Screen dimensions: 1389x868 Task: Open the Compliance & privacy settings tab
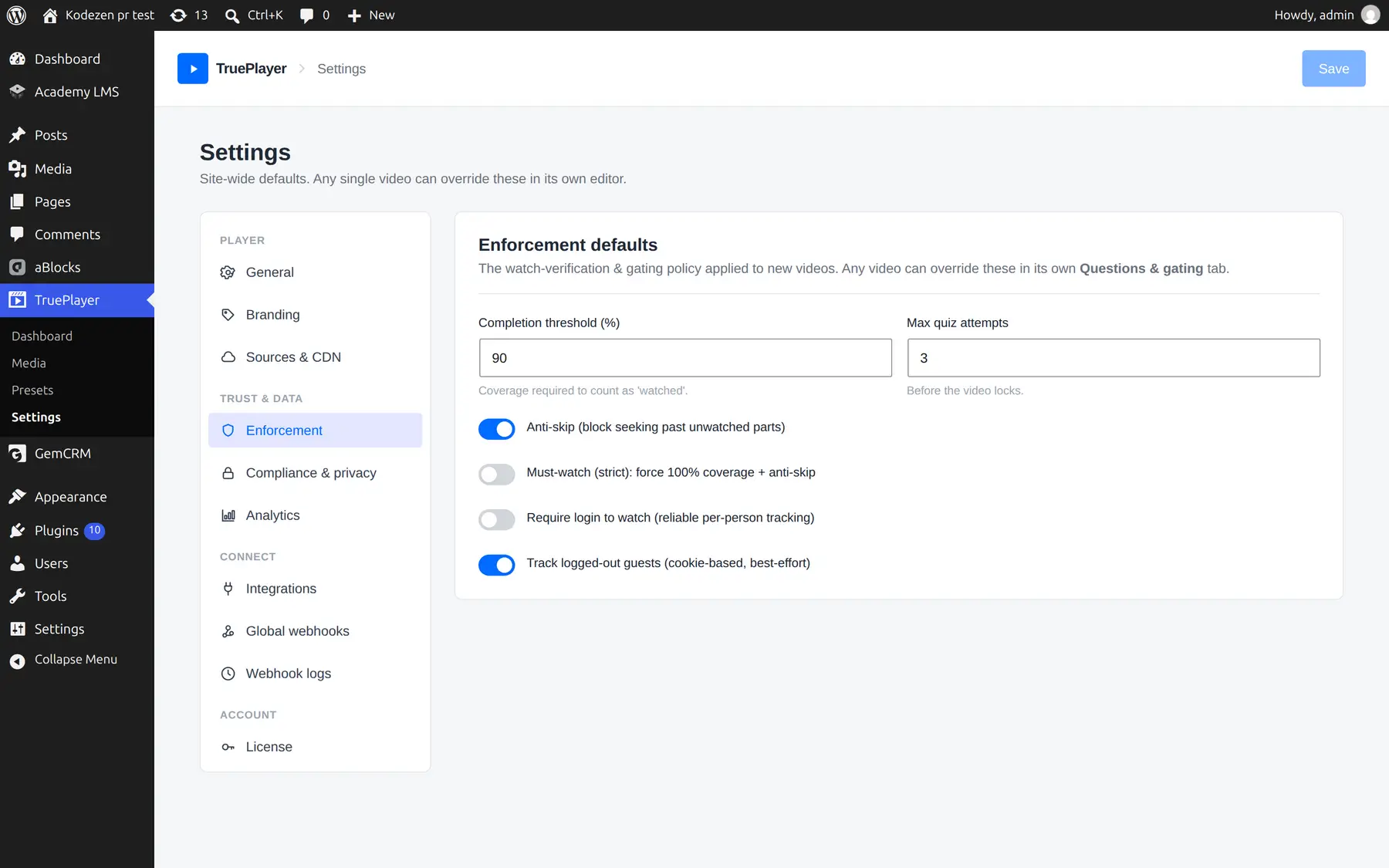[315, 473]
